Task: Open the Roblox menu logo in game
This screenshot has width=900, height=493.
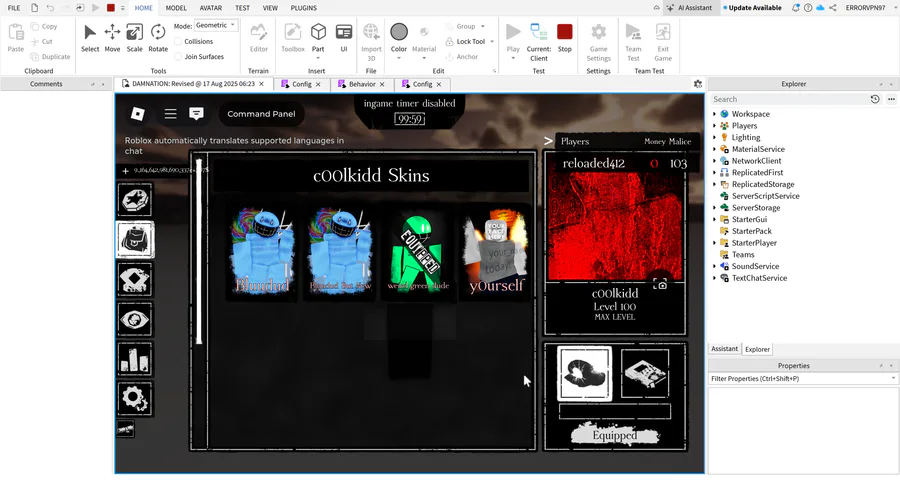Action: pos(138,114)
